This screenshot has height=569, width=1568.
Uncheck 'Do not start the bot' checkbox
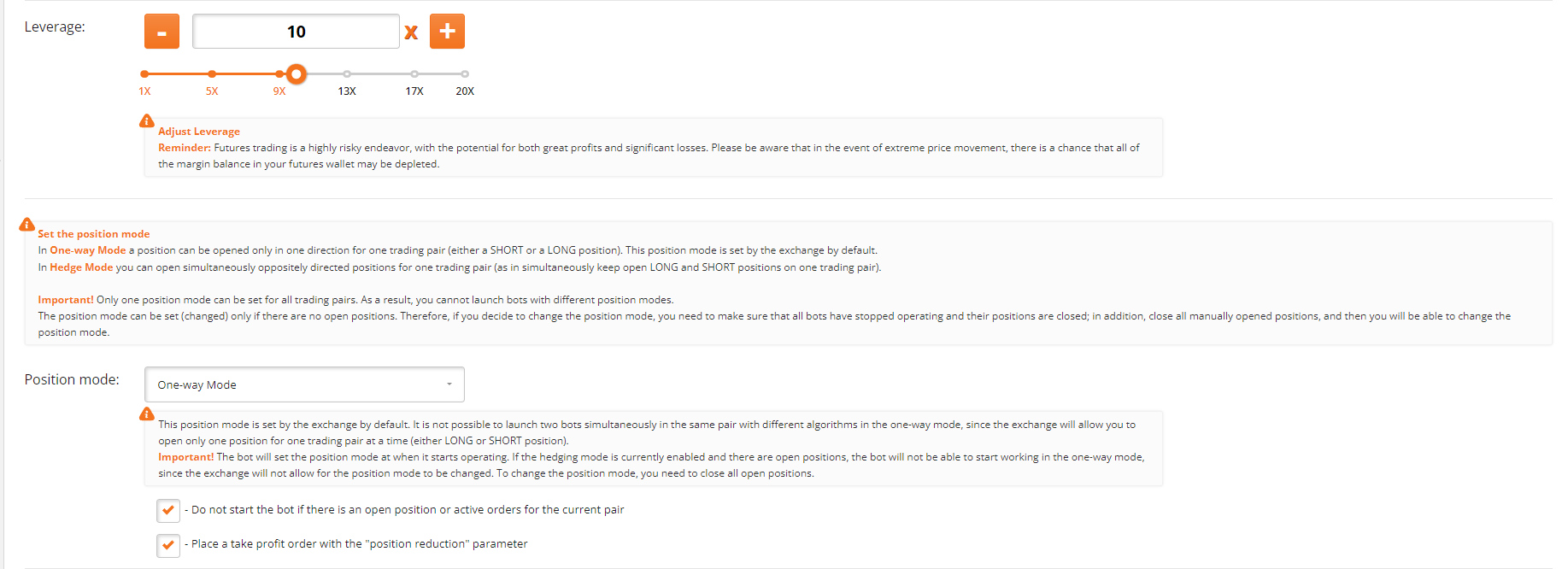click(x=168, y=510)
